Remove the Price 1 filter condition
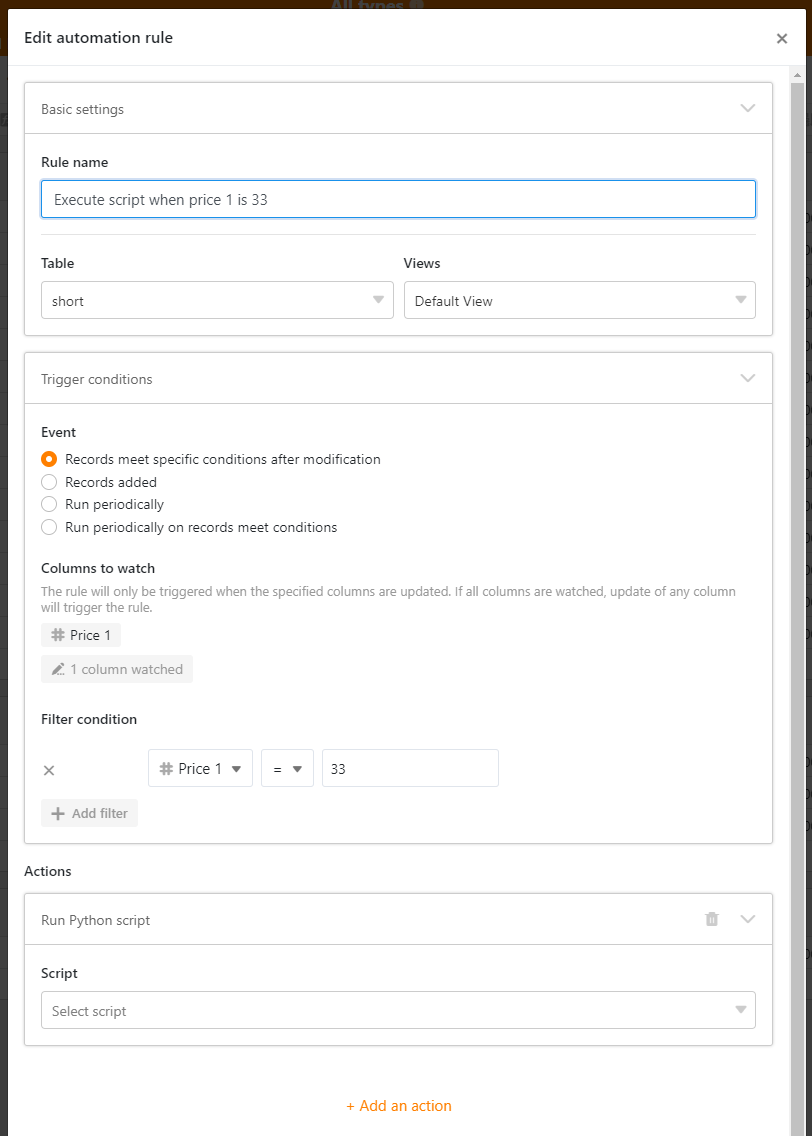 tap(49, 770)
